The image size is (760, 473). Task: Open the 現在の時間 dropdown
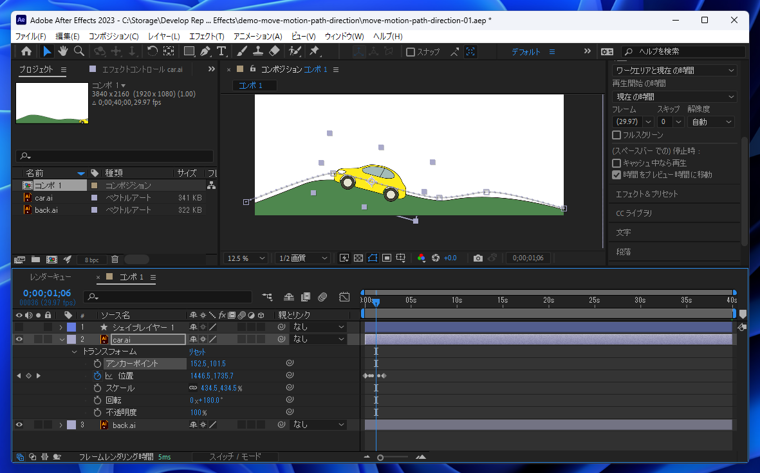coord(674,96)
